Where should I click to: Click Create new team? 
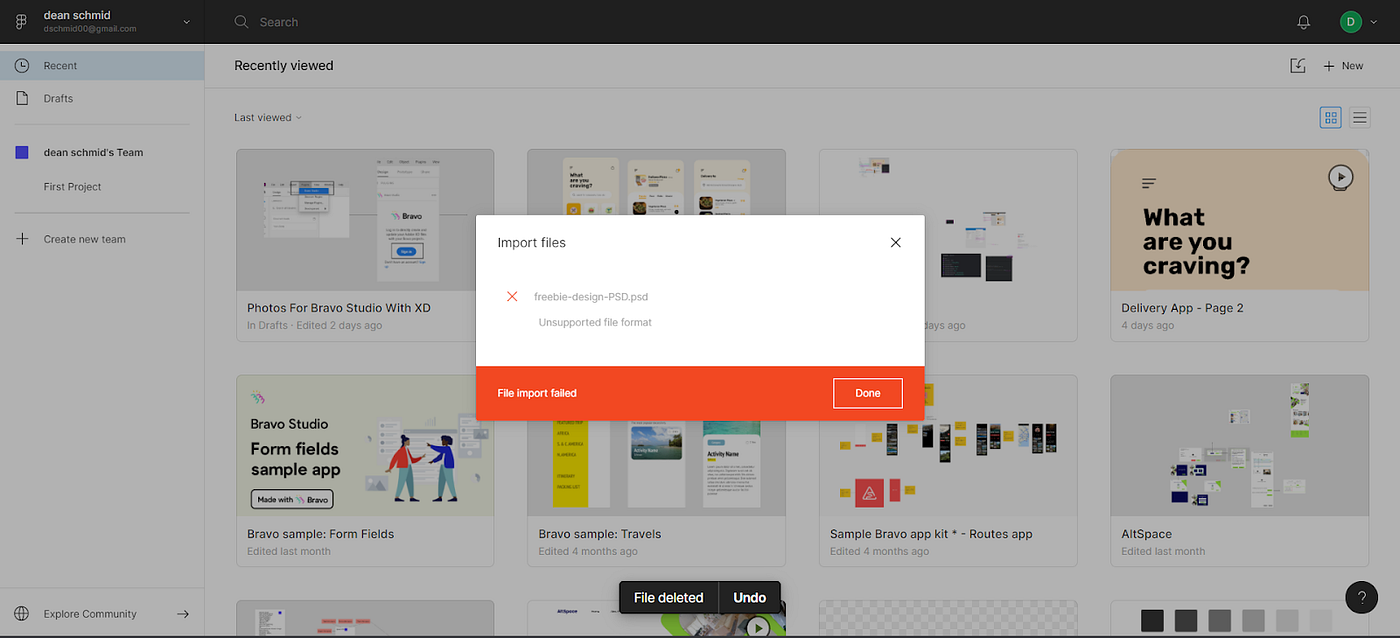coord(84,239)
